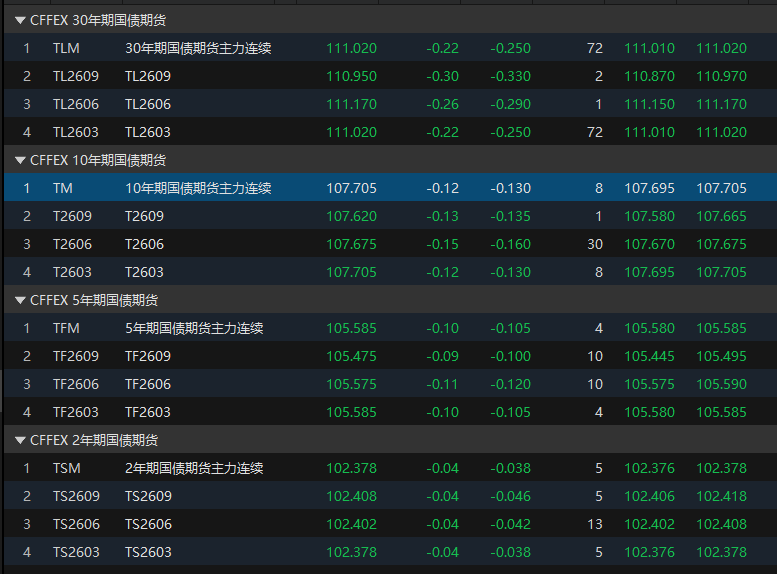Click TS2606 ask price 102.408

coord(722,524)
